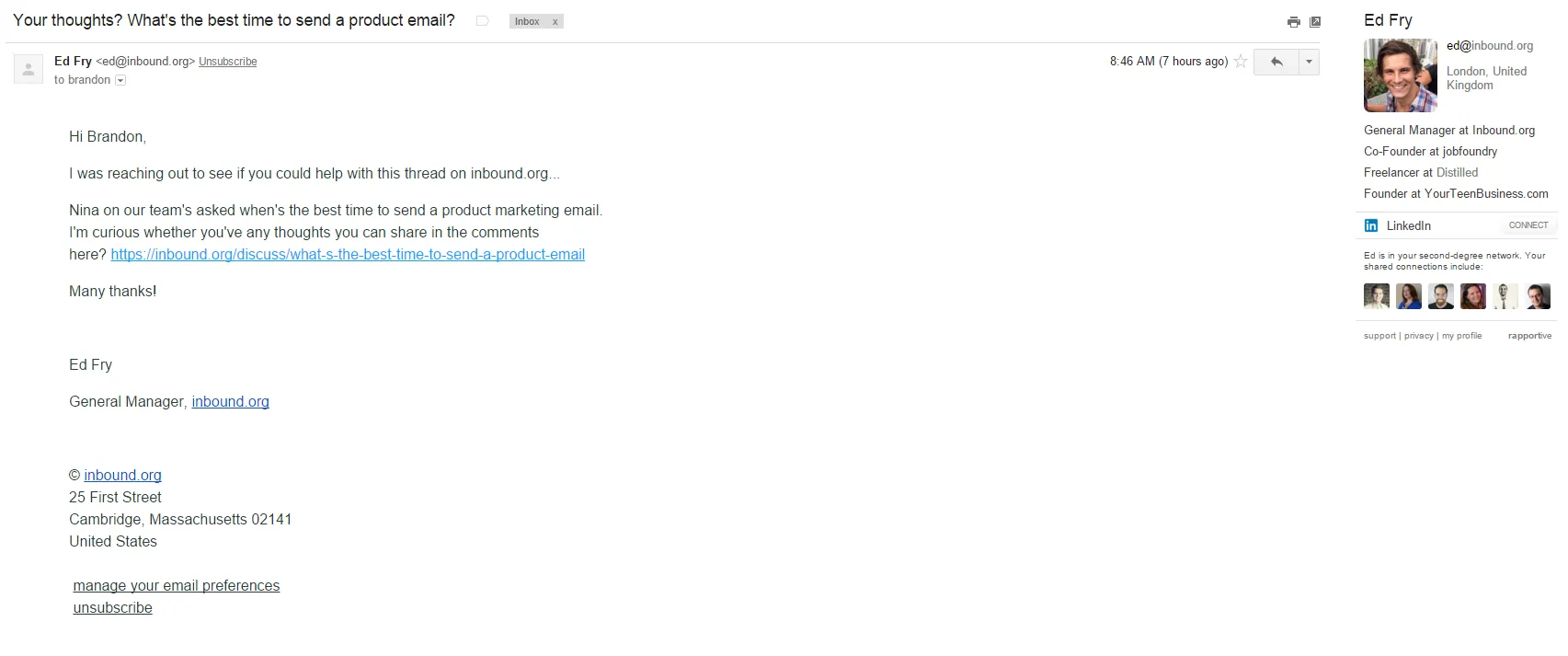Open inbound.org copyright footer link

tap(122, 476)
